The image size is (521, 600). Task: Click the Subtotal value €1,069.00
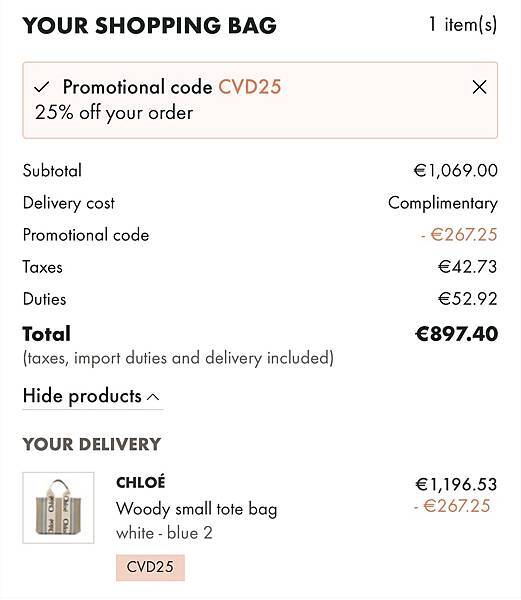(456, 171)
